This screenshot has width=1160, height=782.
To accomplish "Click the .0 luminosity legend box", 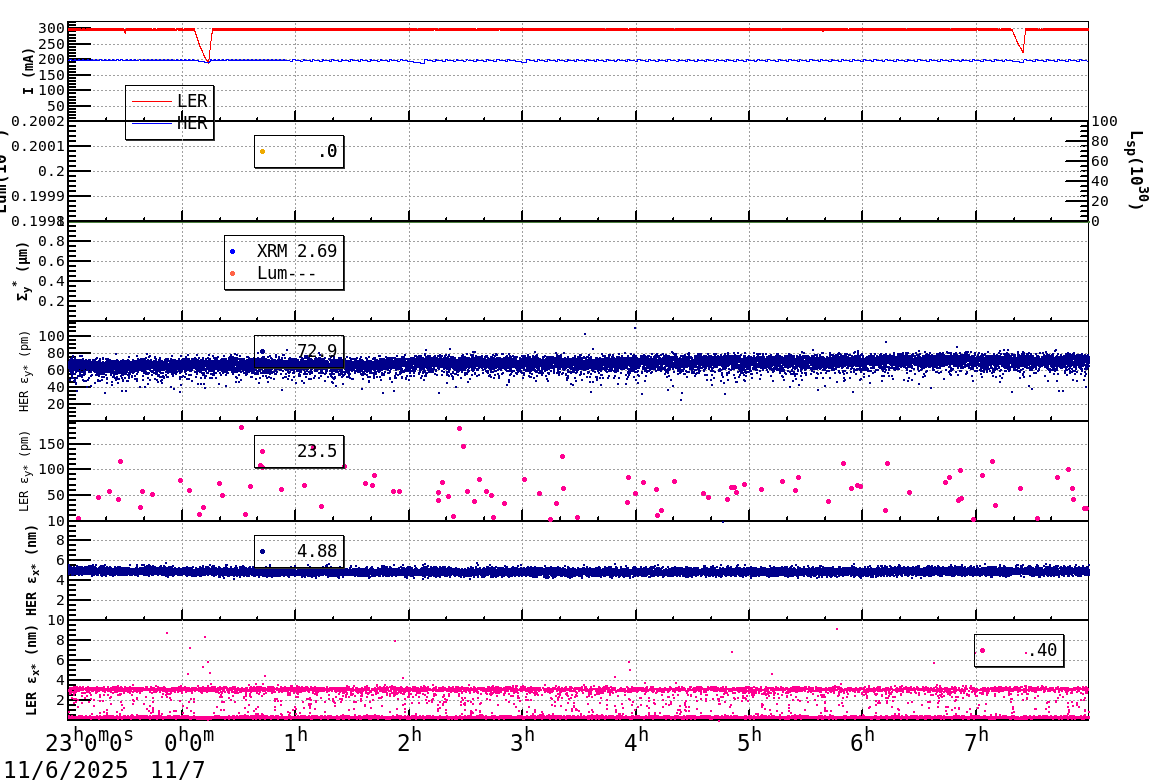I will tap(299, 152).
